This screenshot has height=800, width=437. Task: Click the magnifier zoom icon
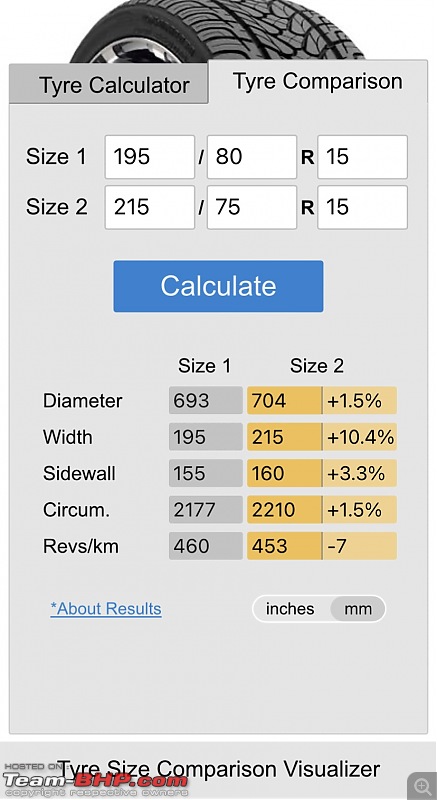tap(422, 786)
